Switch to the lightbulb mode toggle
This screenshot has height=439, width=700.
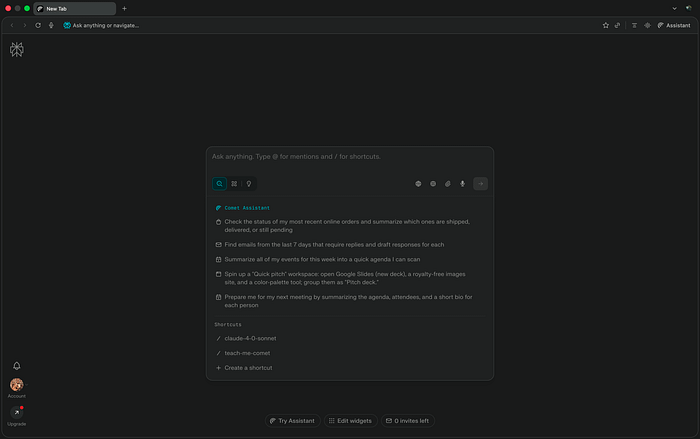point(248,184)
